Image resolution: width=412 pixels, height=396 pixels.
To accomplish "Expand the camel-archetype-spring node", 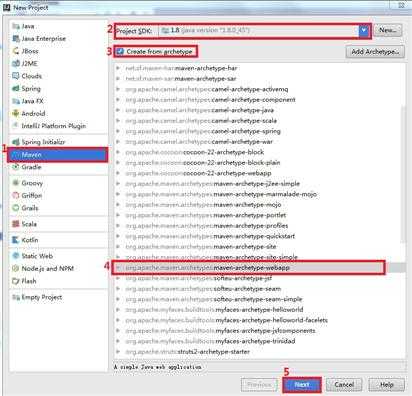I will click(118, 131).
